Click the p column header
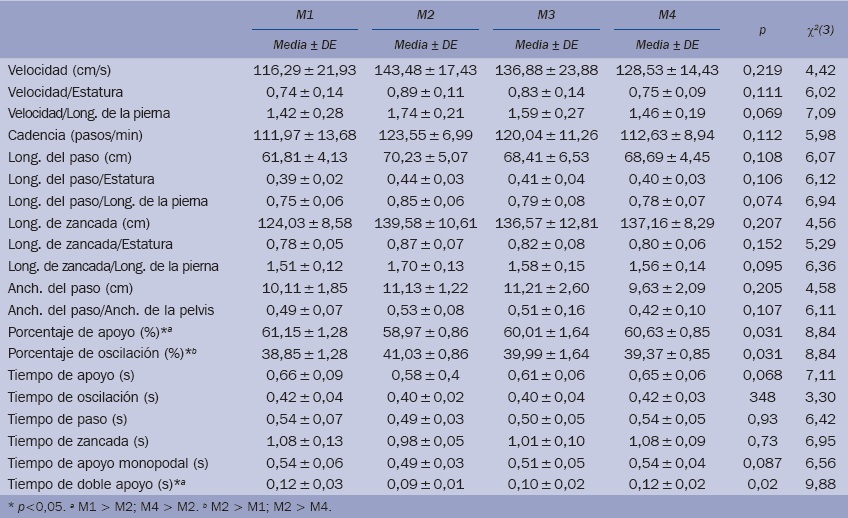This screenshot has height=518, width=848. (x=762, y=32)
